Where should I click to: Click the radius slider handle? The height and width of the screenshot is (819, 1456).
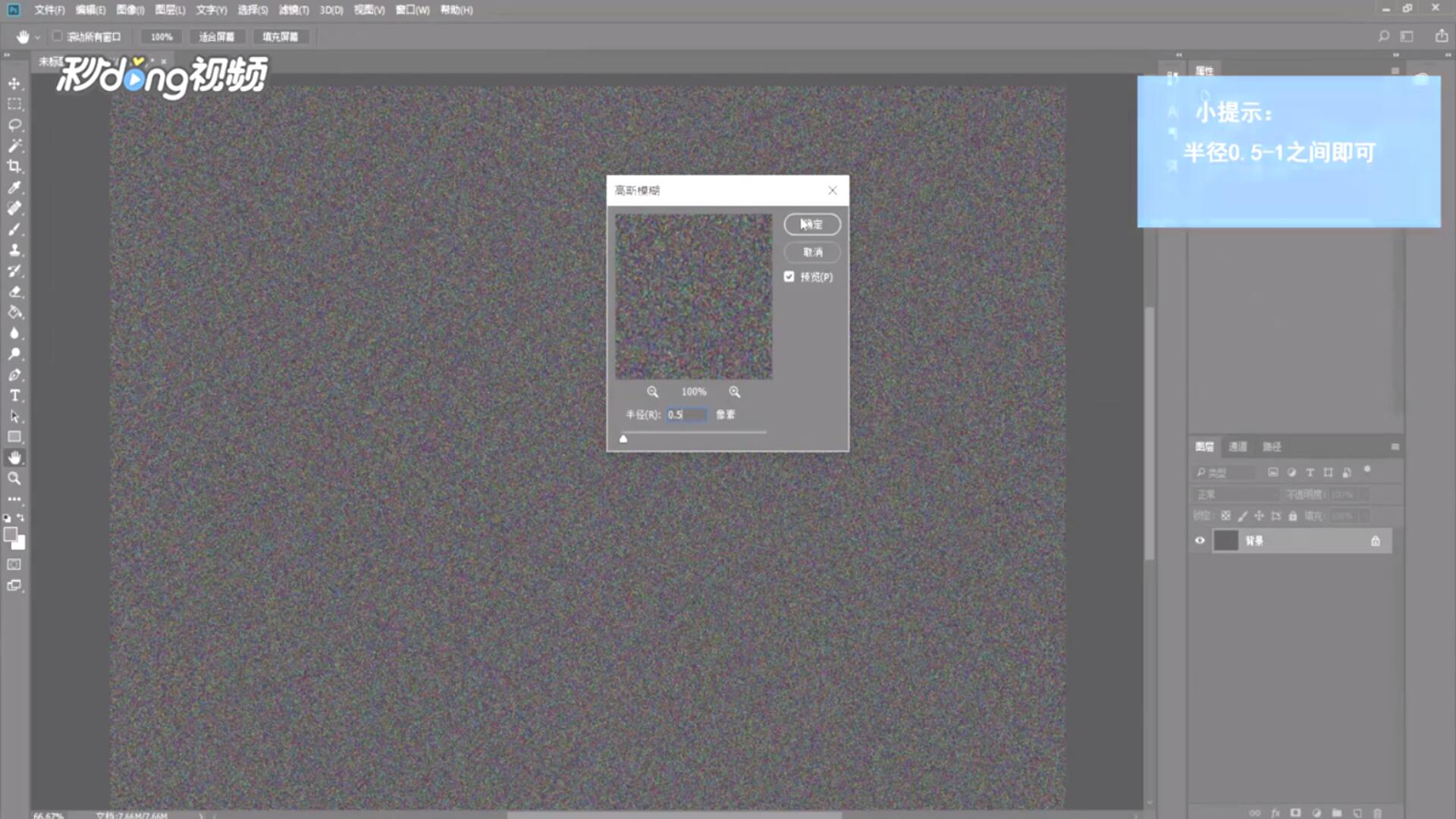[x=623, y=438]
